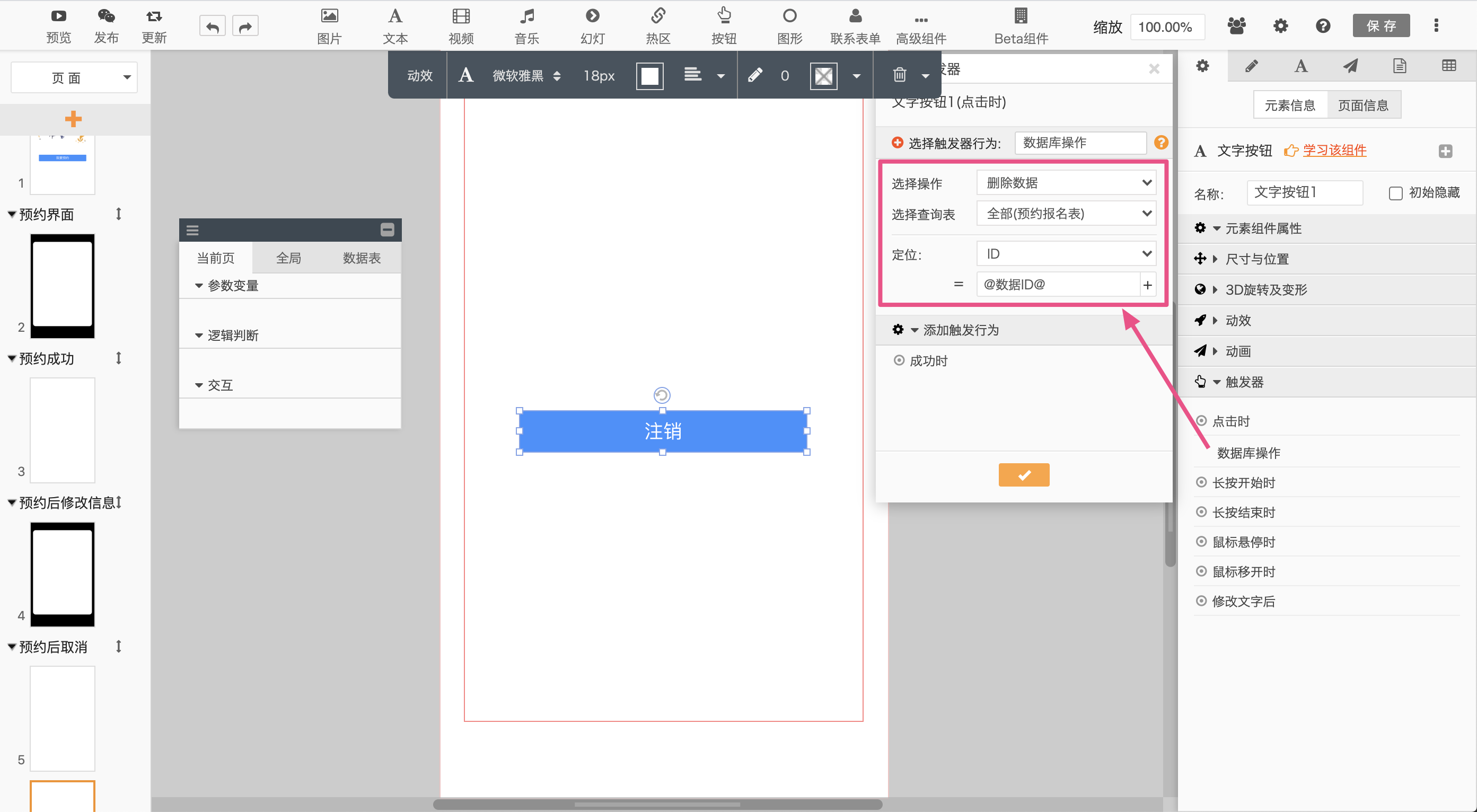Screen dimensions: 1477x812
Task: Select the 长按开始时 trigger radio
Action: coord(1201,482)
